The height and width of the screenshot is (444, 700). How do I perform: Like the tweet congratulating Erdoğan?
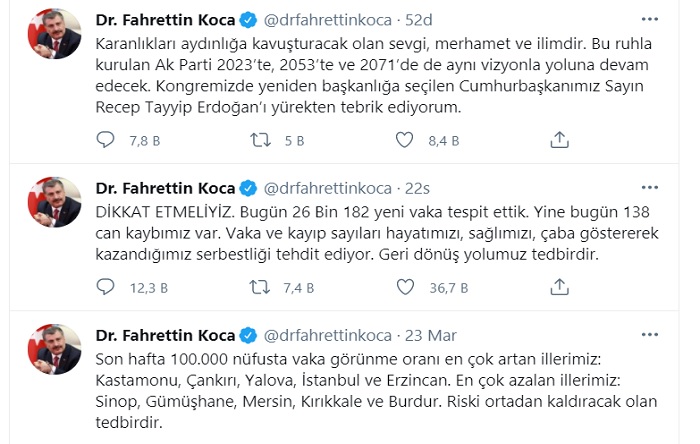(405, 141)
